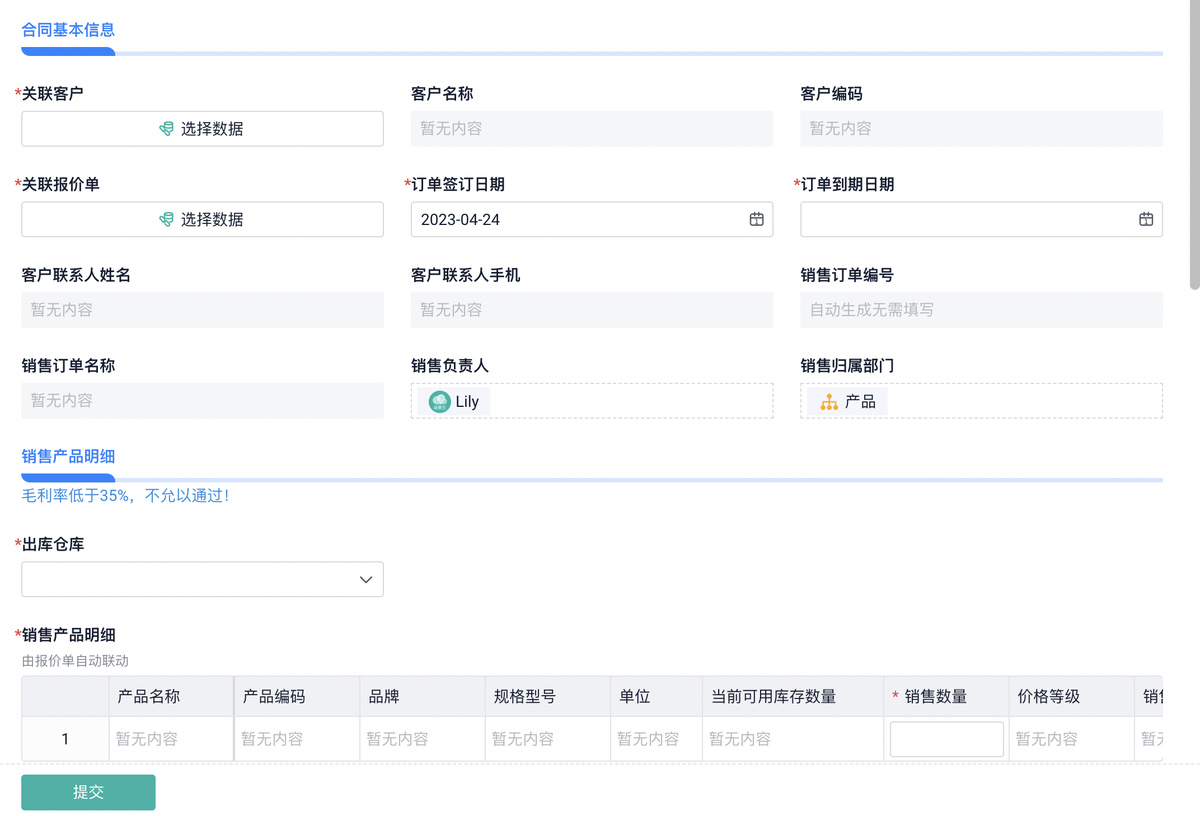1200x816 pixels.
Task: Click the link icon in 关联报价单 button
Action: (167, 220)
